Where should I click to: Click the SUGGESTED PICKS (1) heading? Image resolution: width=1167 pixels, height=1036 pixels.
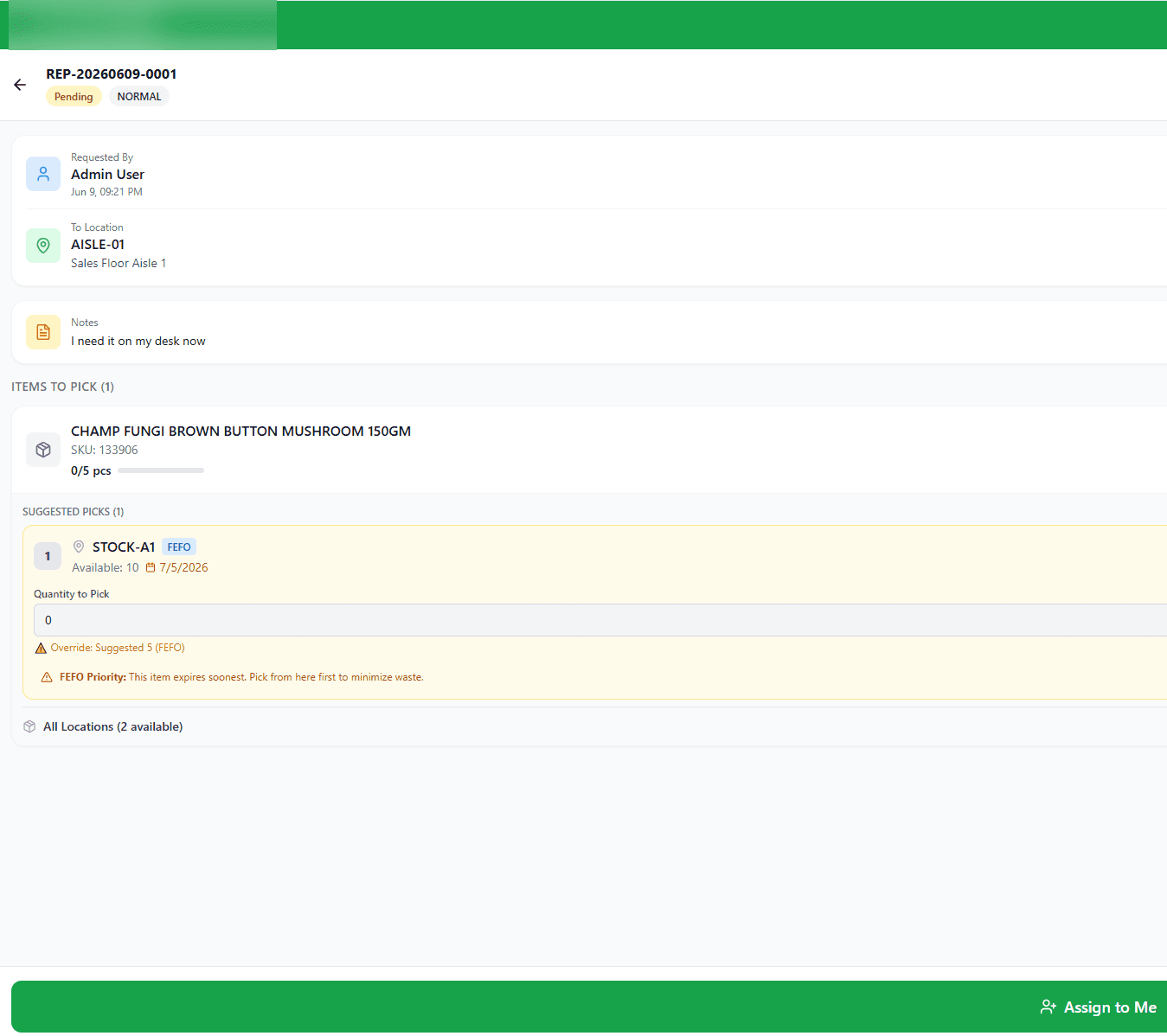(x=73, y=512)
